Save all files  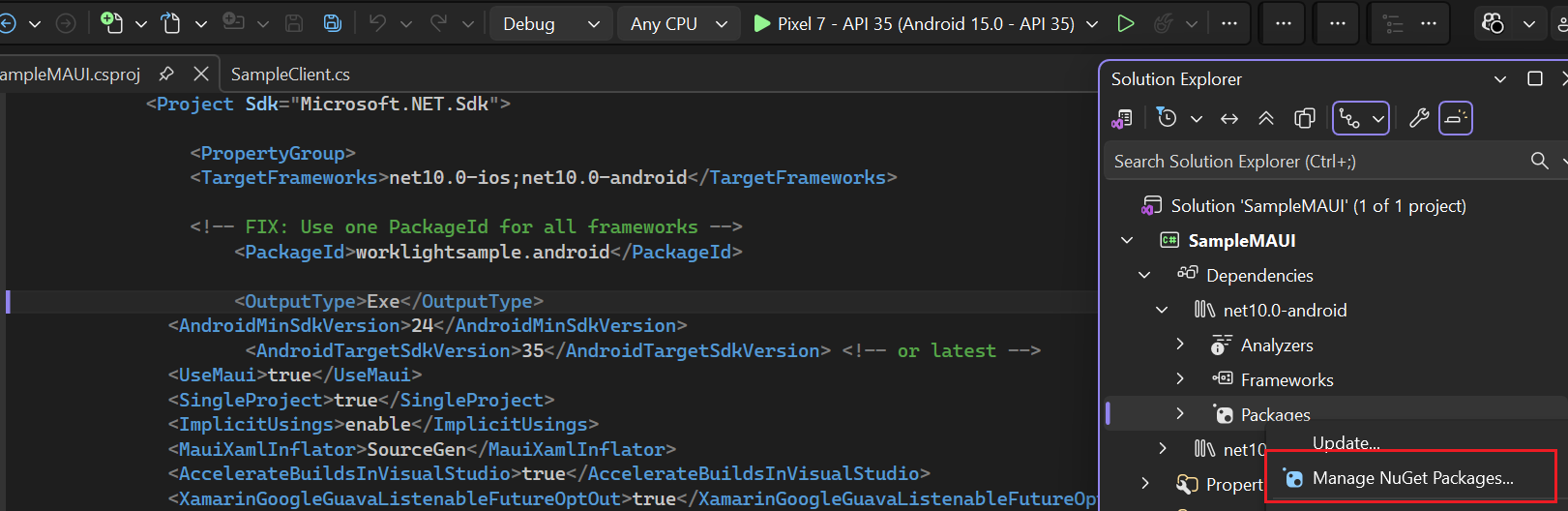tap(332, 23)
